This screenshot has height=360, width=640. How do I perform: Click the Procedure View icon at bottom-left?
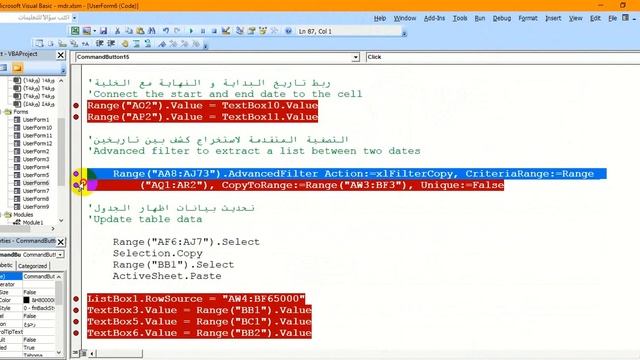[76, 353]
